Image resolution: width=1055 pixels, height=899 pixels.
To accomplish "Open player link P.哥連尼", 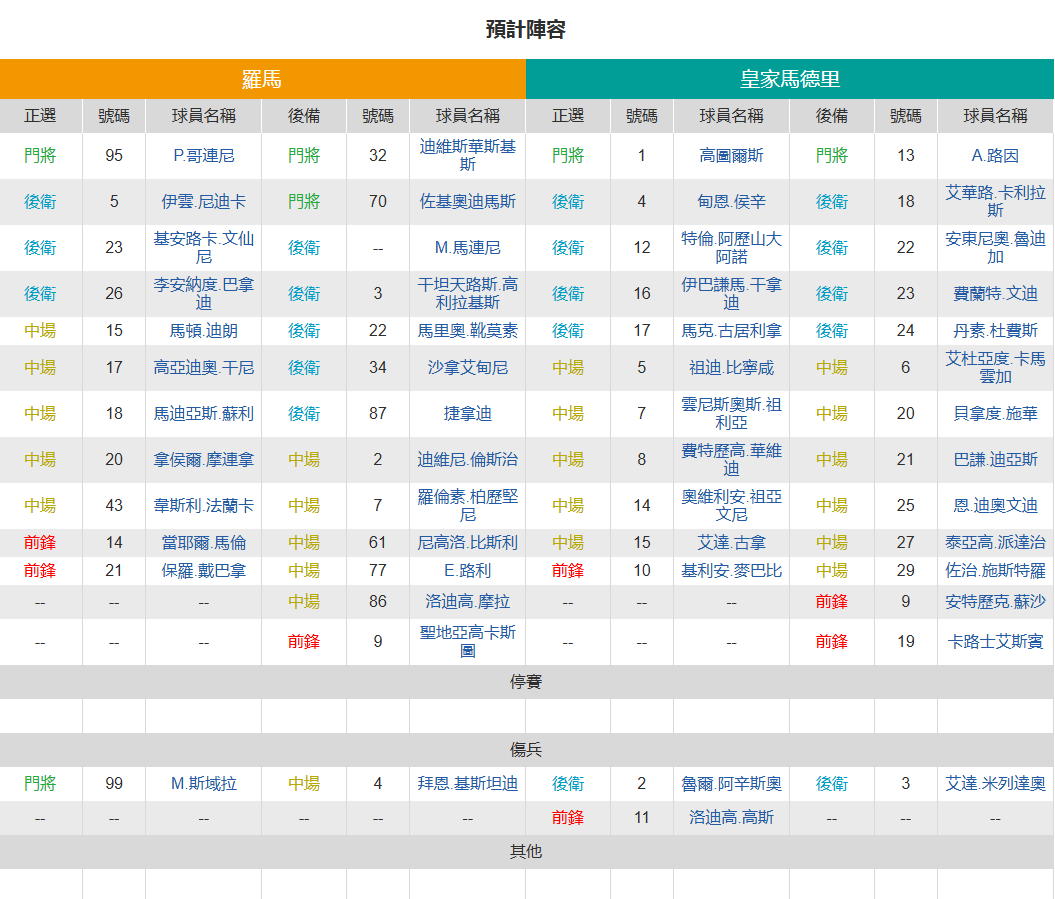I will (203, 155).
